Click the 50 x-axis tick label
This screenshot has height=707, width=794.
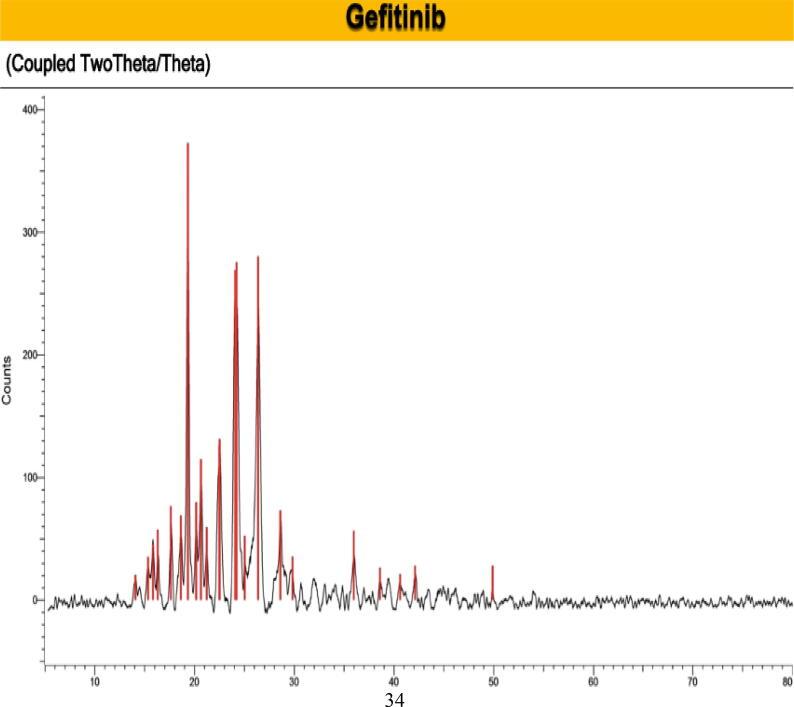(493, 682)
